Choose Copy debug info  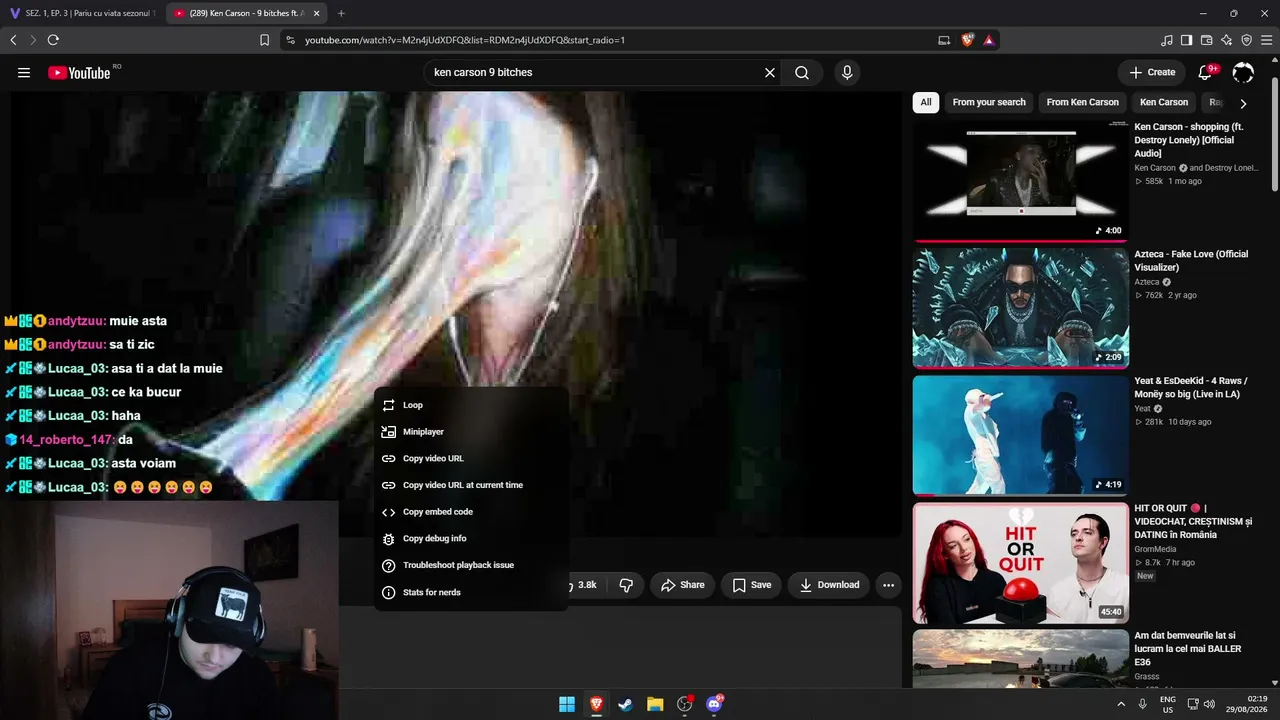pos(471,539)
